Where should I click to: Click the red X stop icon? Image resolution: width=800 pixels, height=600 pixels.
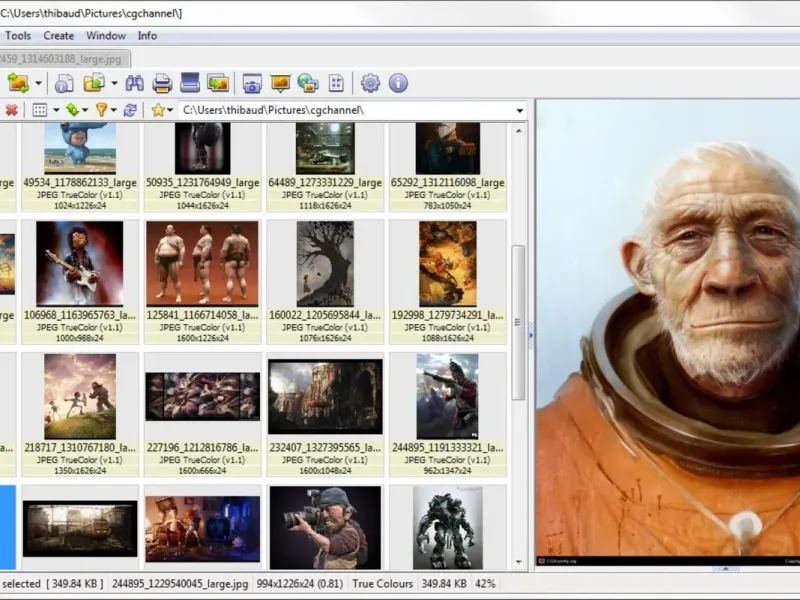click(x=12, y=110)
